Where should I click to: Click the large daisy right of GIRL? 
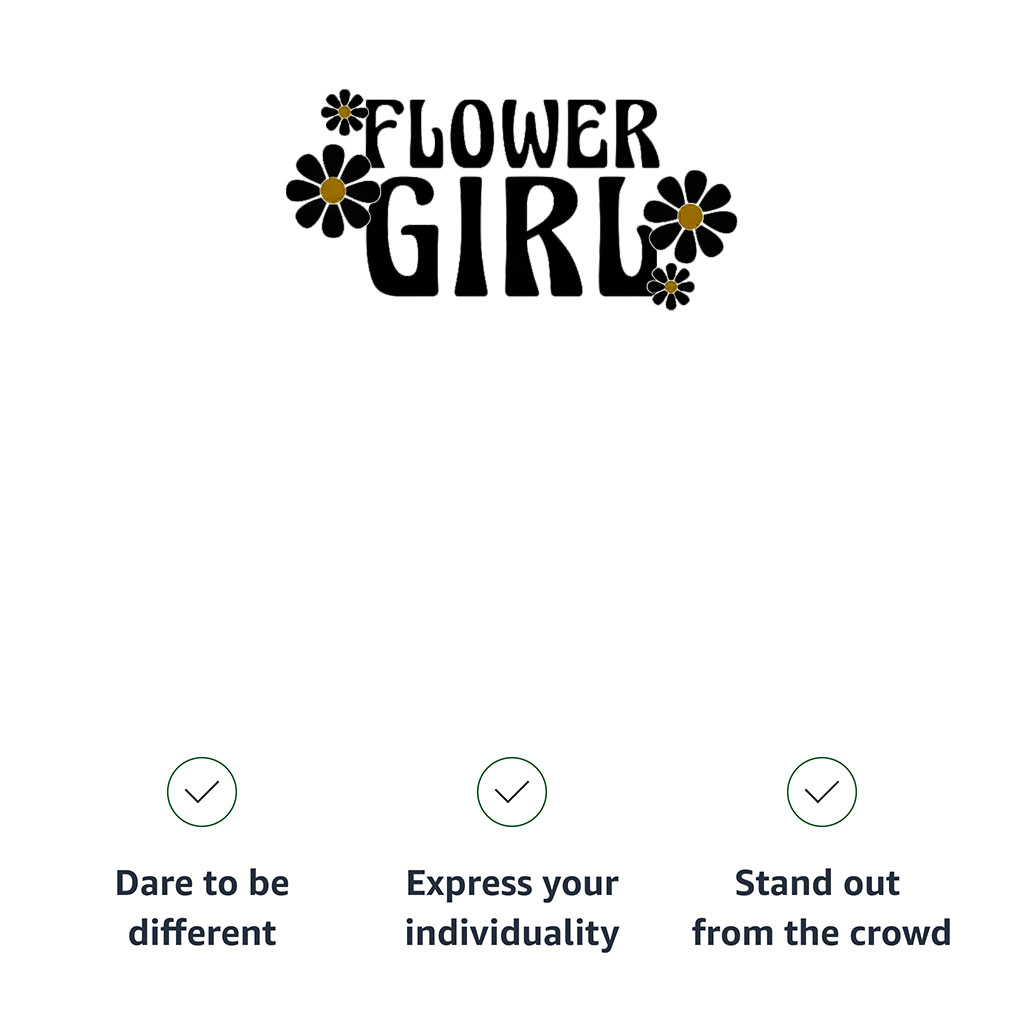point(690,216)
